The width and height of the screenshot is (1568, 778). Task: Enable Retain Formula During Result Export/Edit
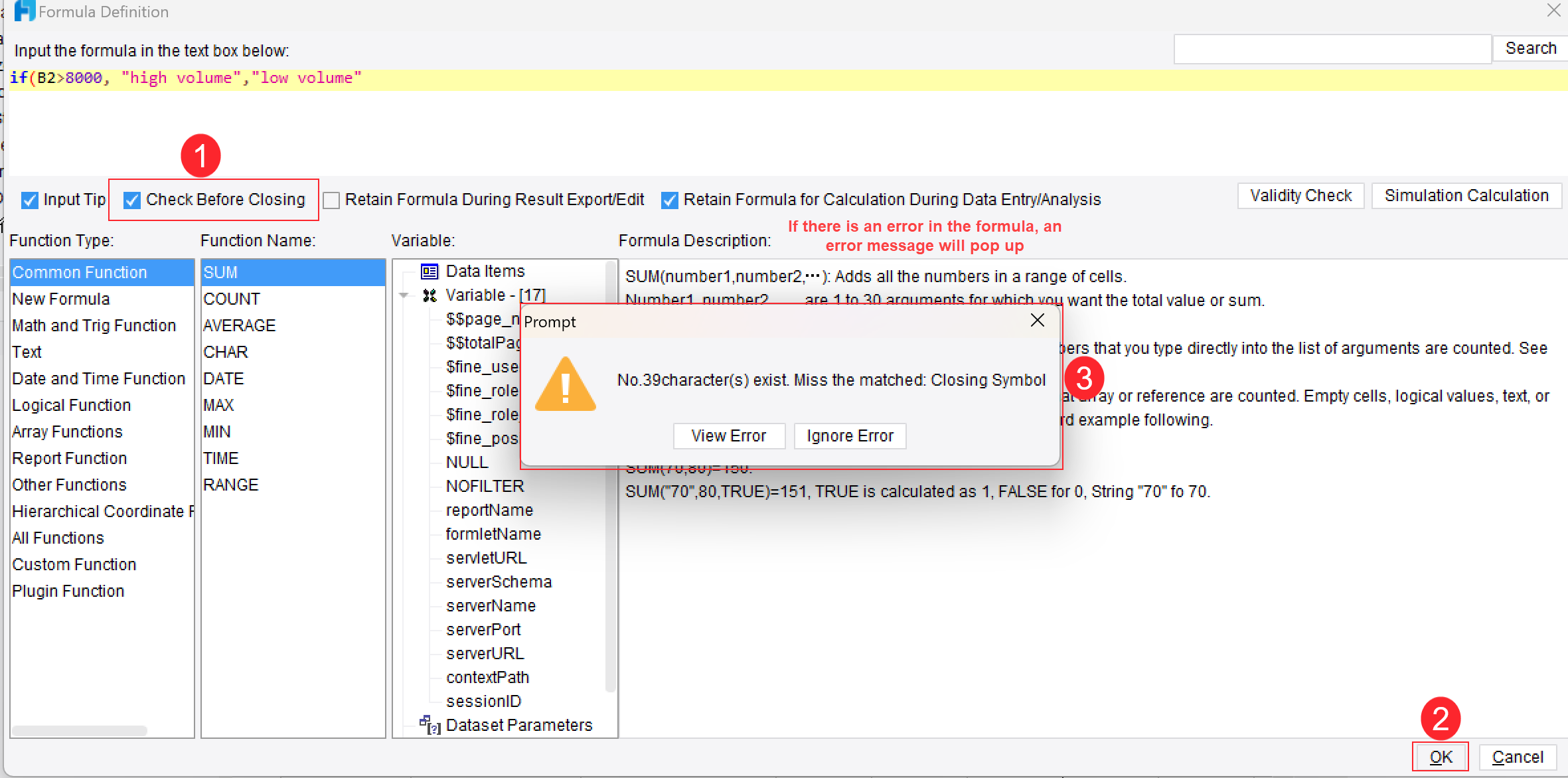tap(331, 200)
